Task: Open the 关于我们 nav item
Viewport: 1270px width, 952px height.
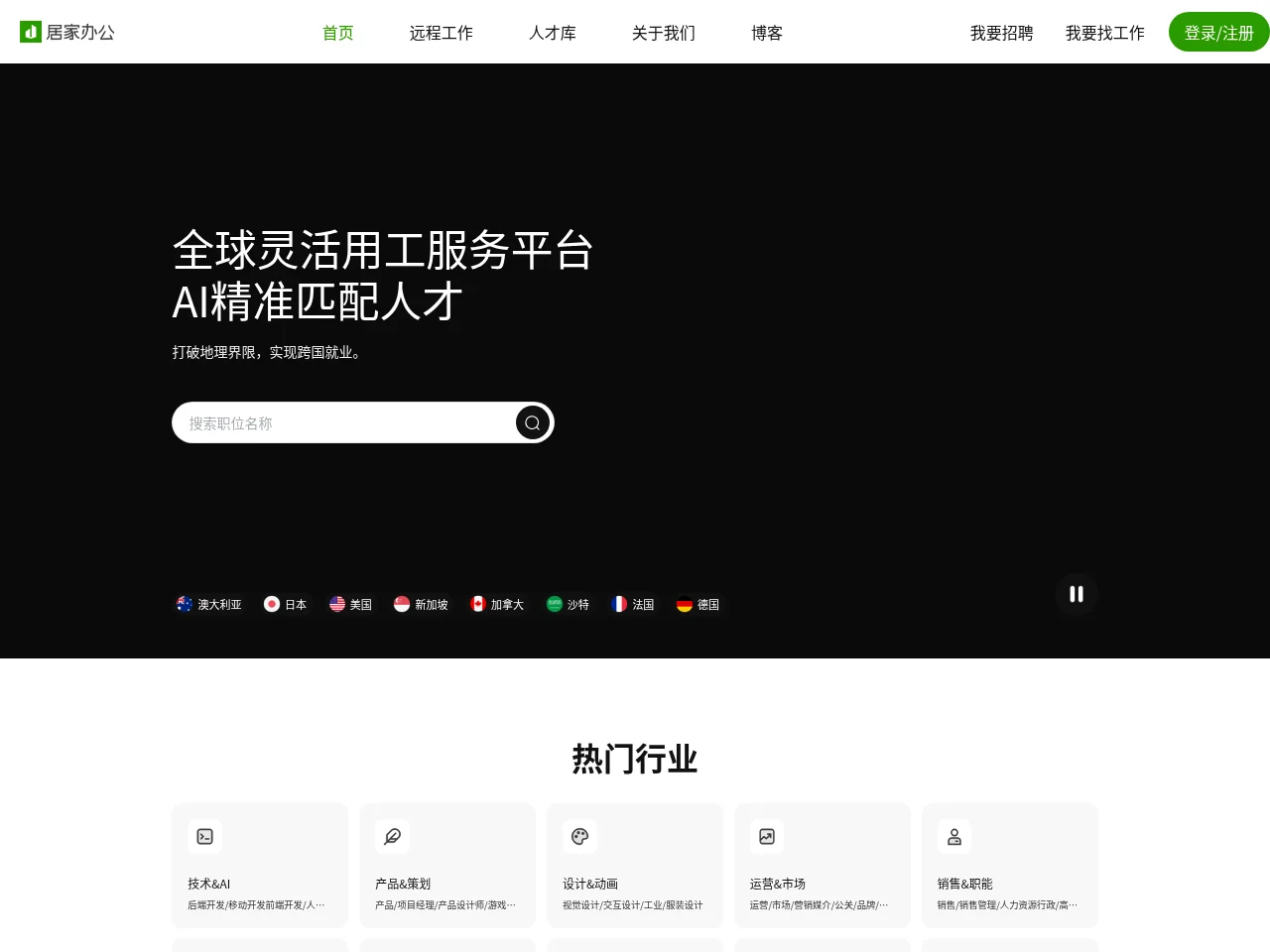Action: coord(664,33)
